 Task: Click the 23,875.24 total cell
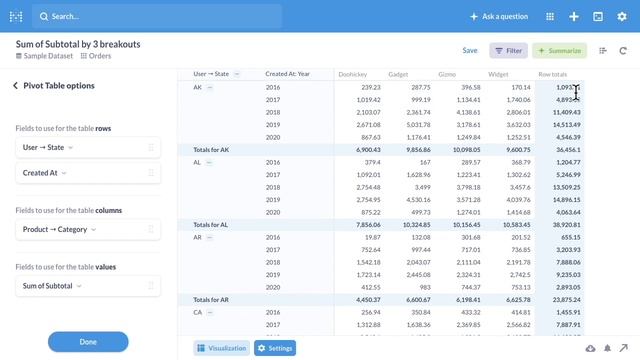567,300
